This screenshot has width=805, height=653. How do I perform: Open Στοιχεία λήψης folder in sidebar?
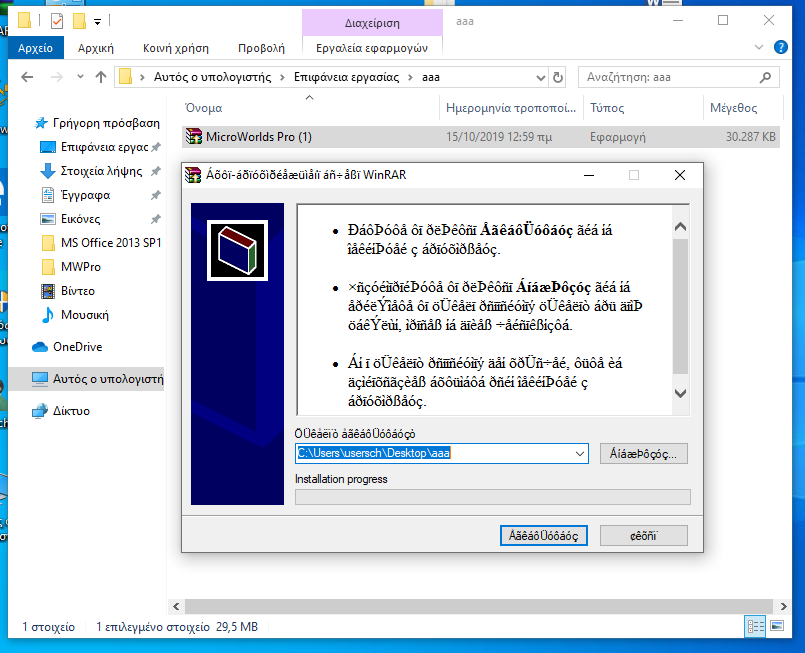(100, 171)
